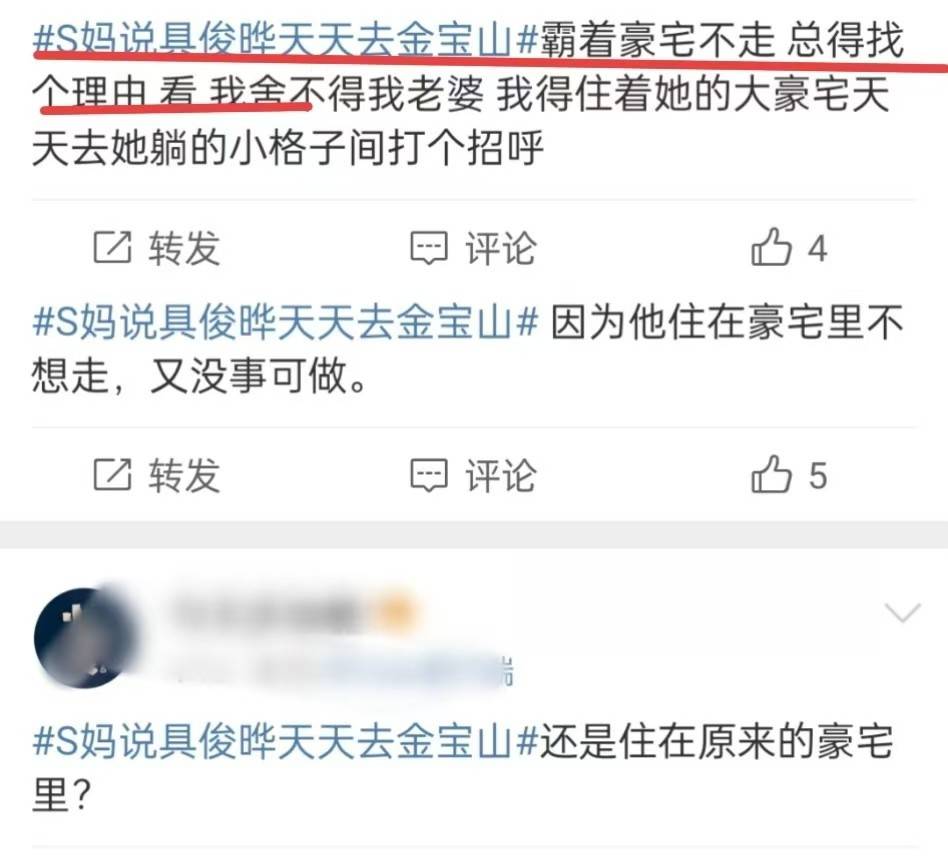Tap the repost icon under the first post
948x860 pixels.
coord(112,247)
